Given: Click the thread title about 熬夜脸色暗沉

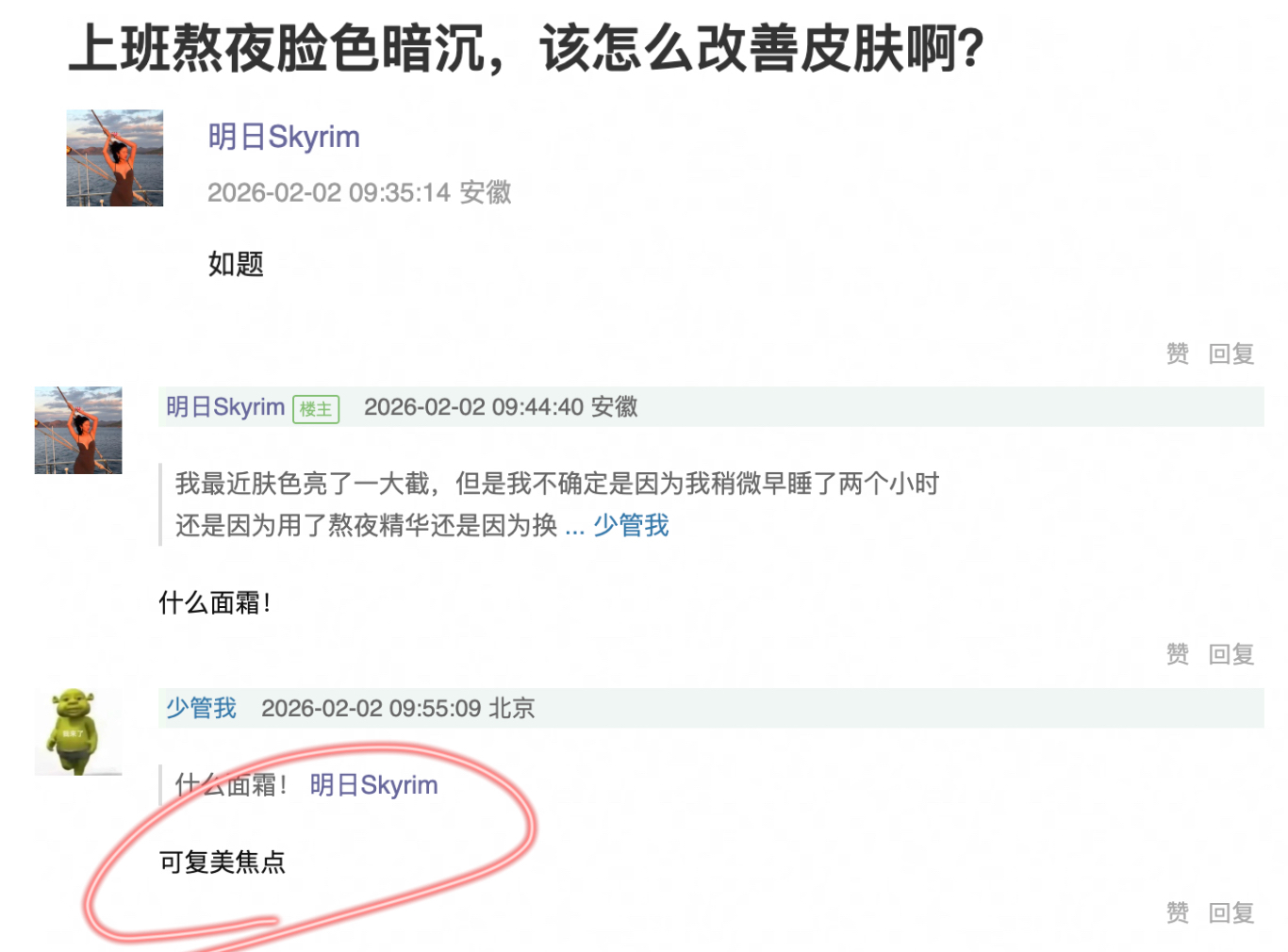Looking at the screenshot, I should (x=526, y=47).
